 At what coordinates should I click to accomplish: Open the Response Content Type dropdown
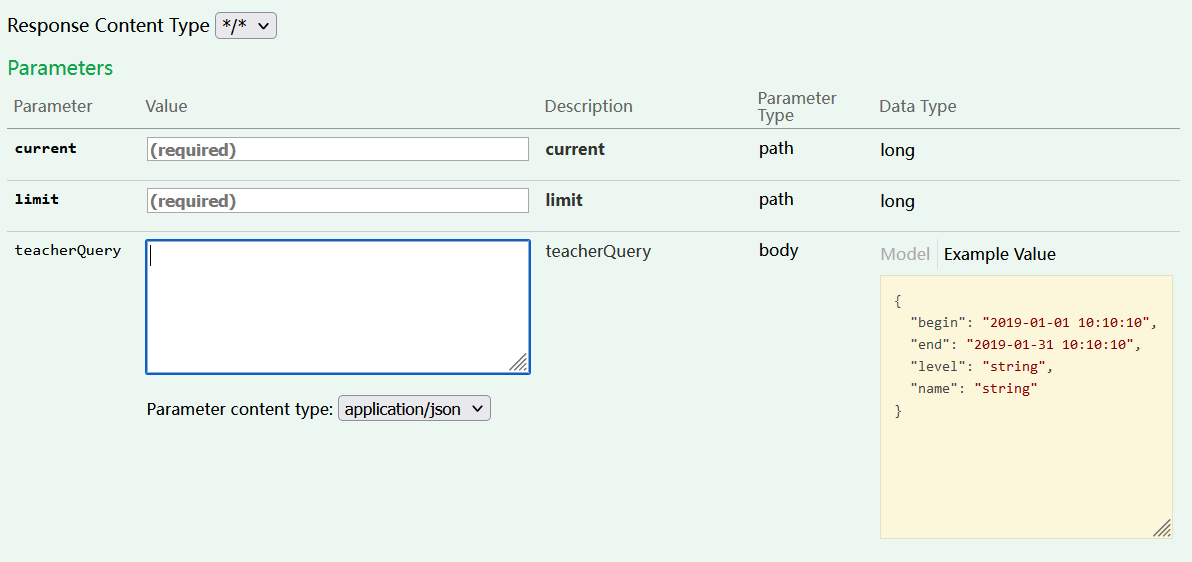pos(246,26)
